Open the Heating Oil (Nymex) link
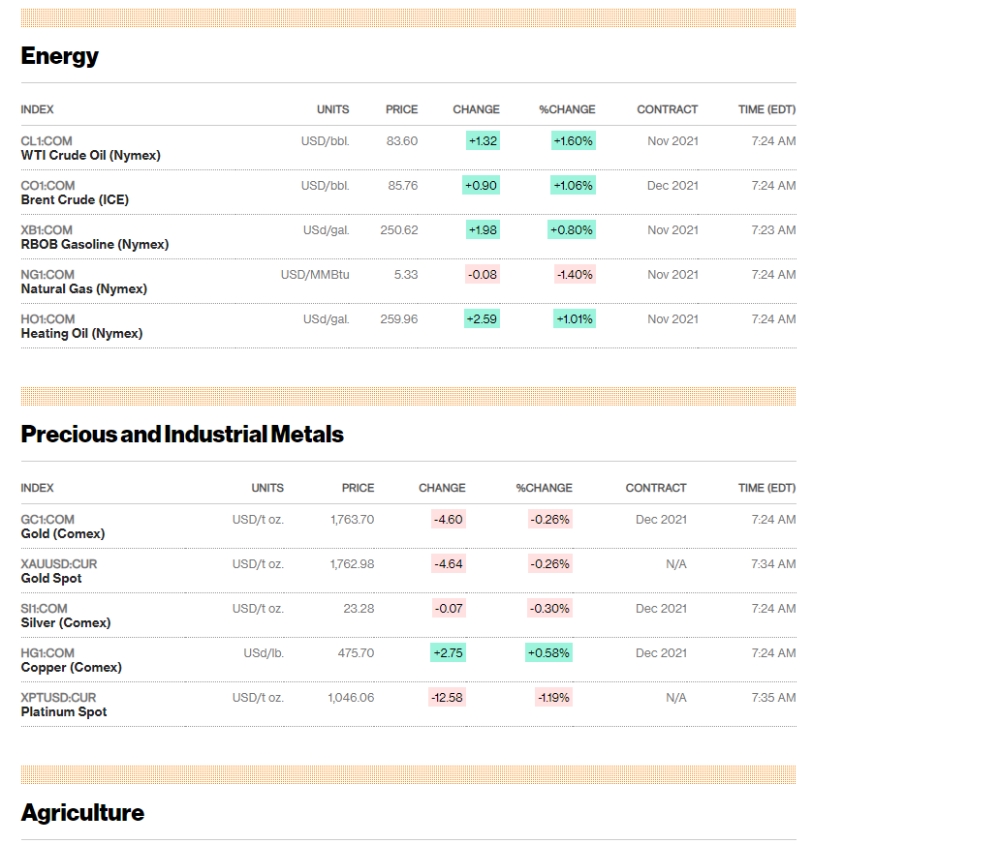 pyautogui.click(x=82, y=334)
